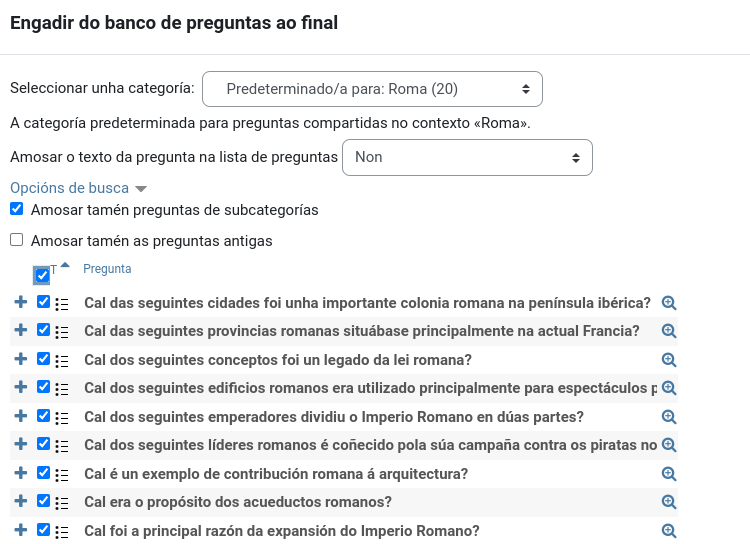Open the 'Seleccionar unha categoría' dropdown
Screen dimensions: 750x544
372,89
